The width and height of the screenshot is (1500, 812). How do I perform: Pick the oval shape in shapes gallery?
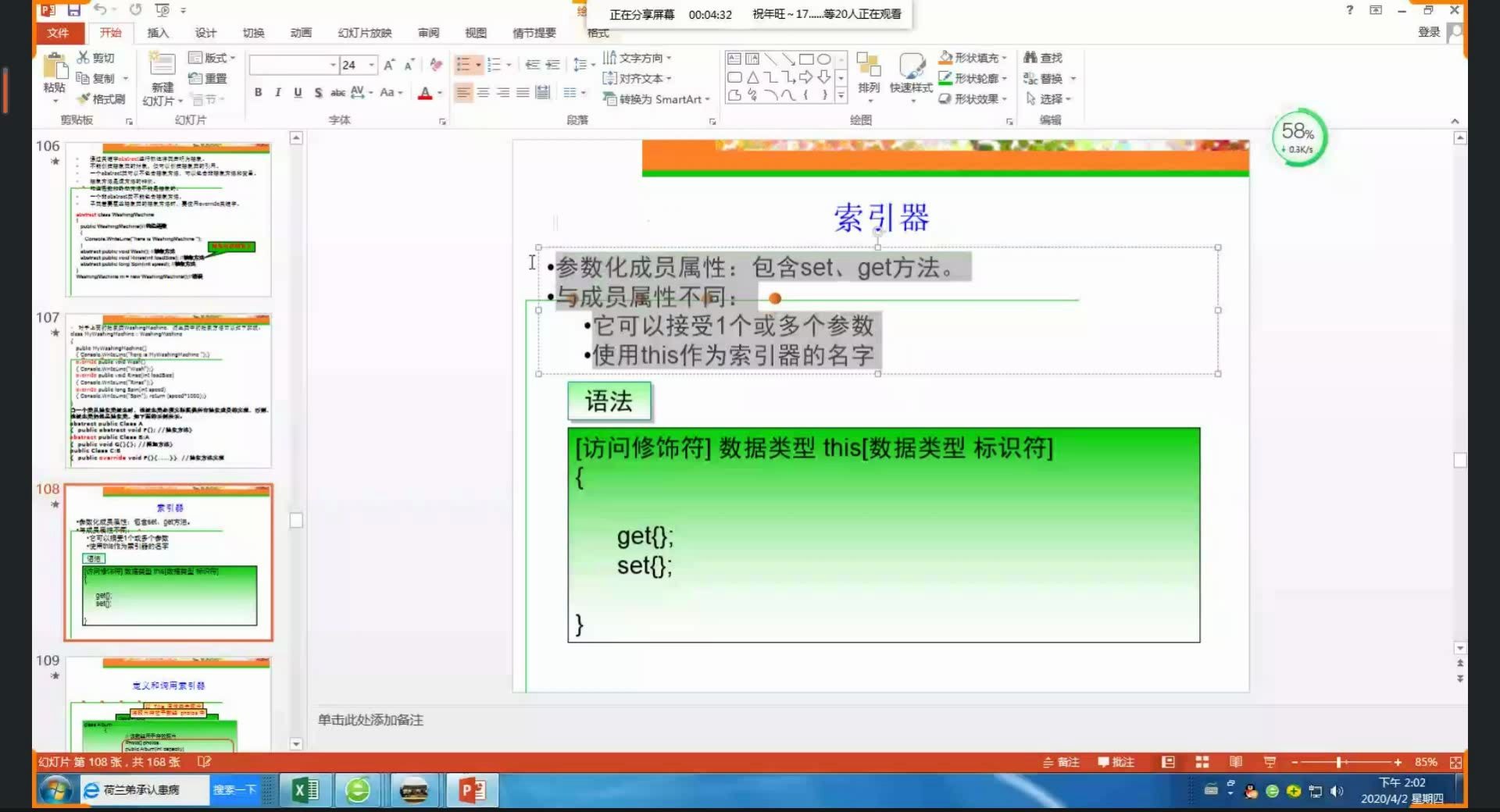823,59
